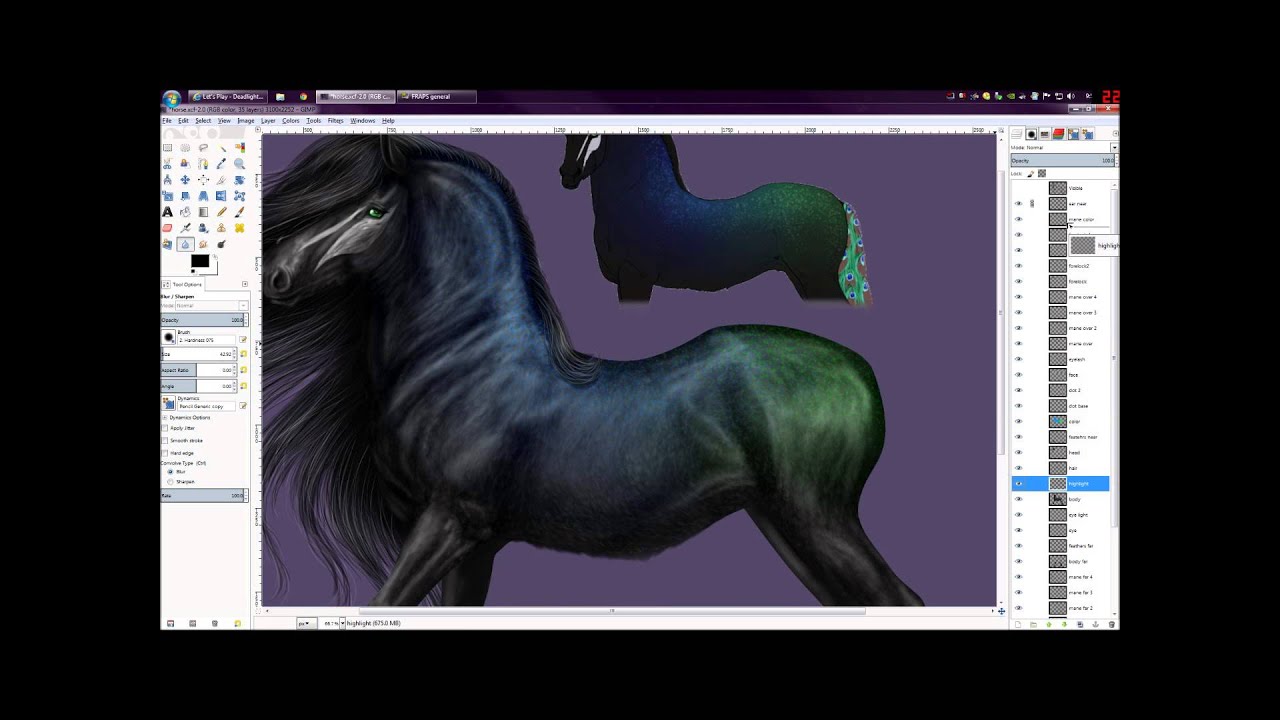Open the Colors menu
The height and width of the screenshot is (720, 1280).
pyautogui.click(x=291, y=120)
